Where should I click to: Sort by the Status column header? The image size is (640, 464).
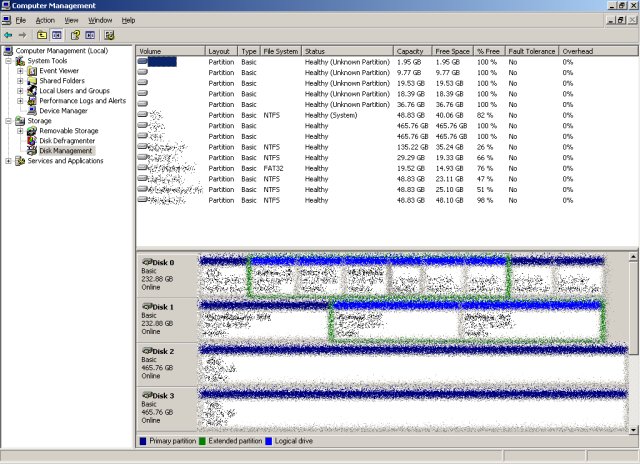coord(347,51)
